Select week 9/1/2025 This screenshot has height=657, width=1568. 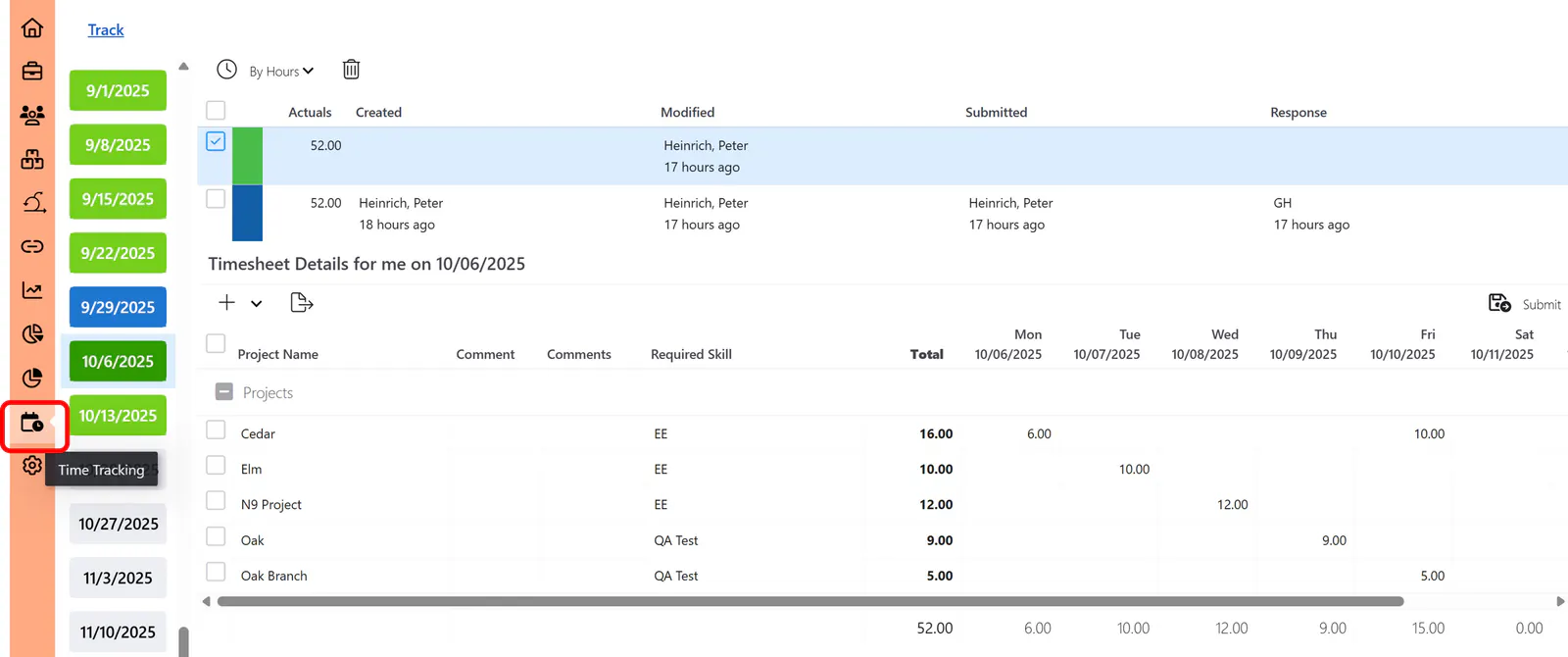click(118, 90)
